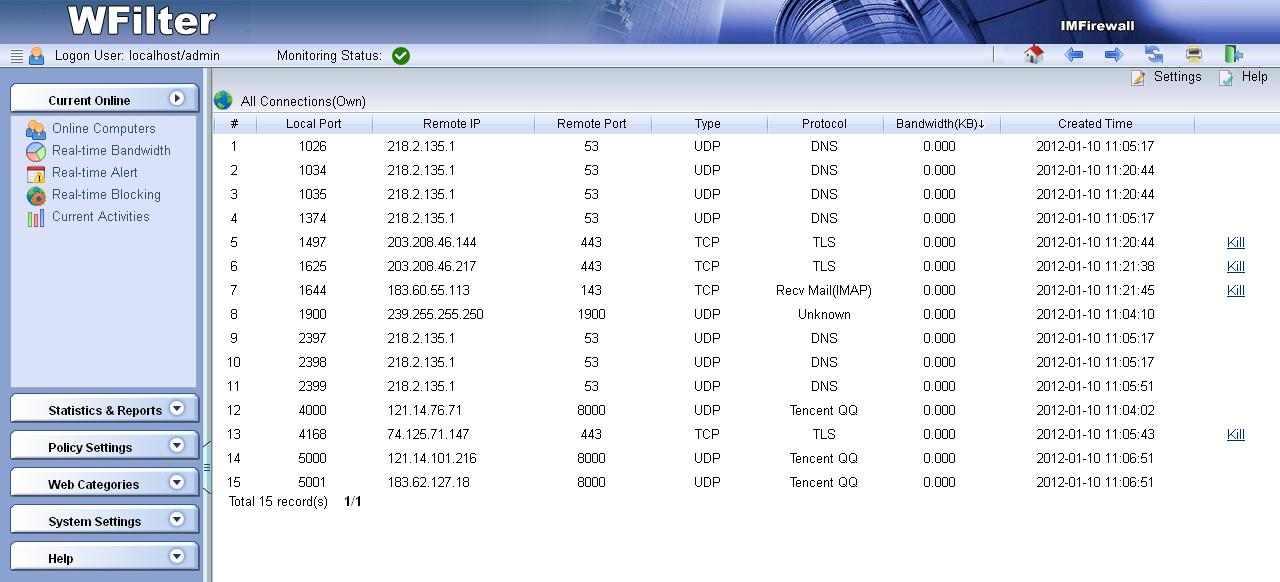Viewport: 1280px width, 582px height.
Task: Kill the IMAP connection to 183.60.55.113
Action: tap(1236, 291)
